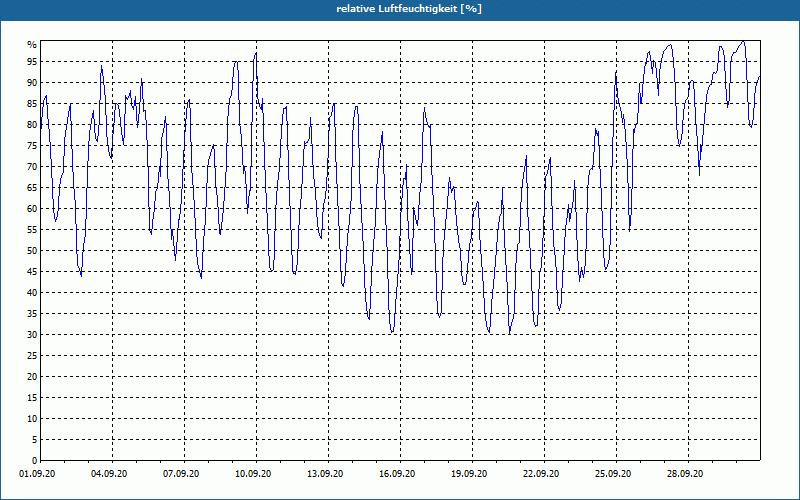
Task: Click the y-axis value 70
Action: pos(32,166)
